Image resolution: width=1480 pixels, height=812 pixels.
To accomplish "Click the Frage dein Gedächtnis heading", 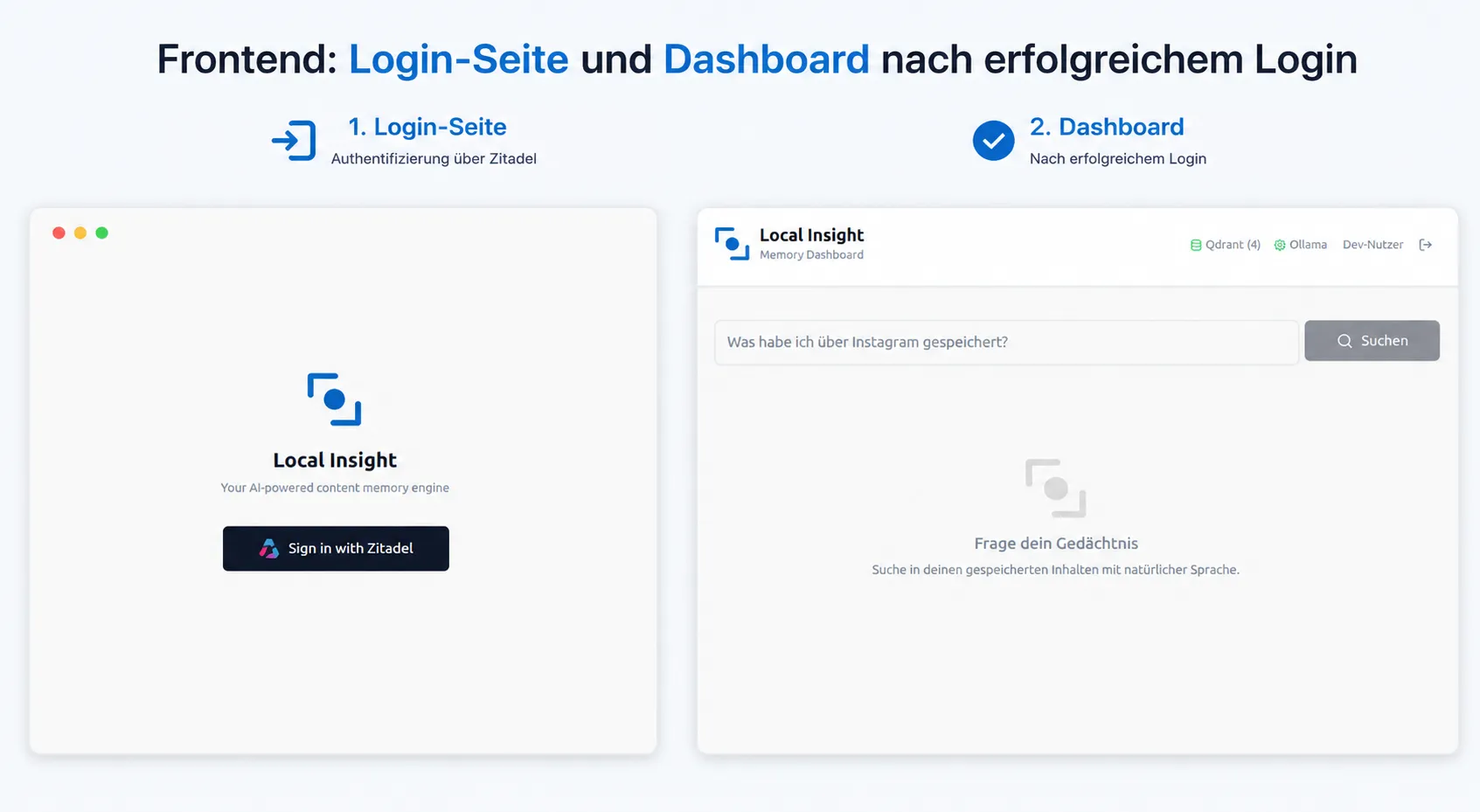I will 1056,543.
